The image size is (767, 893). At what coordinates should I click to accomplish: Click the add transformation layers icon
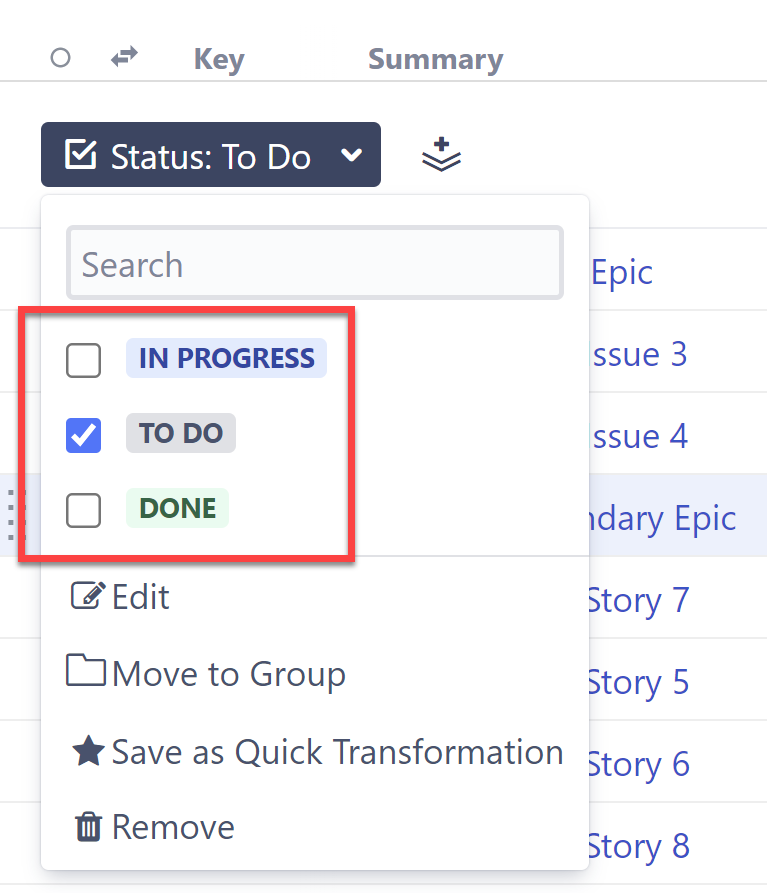441,155
